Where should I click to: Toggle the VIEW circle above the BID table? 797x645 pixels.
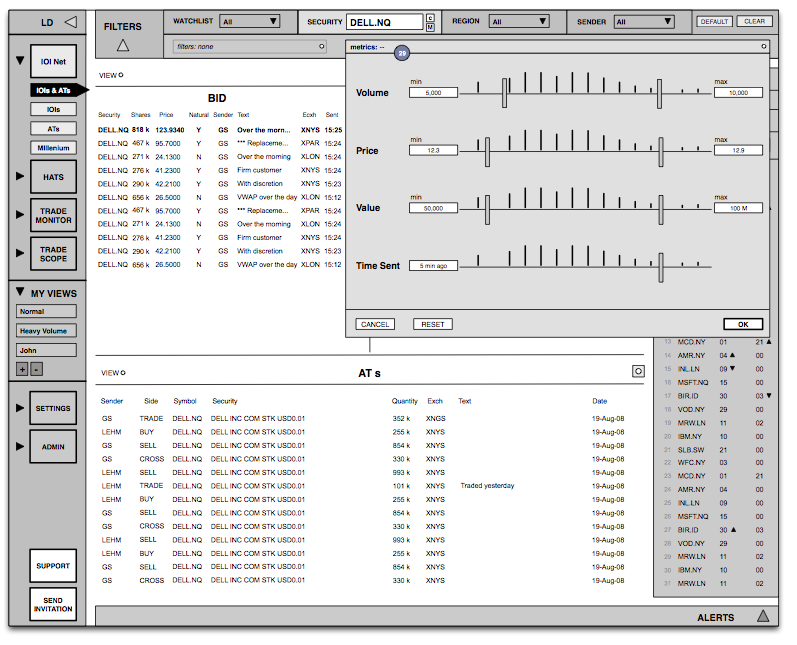tap(121, 75)
